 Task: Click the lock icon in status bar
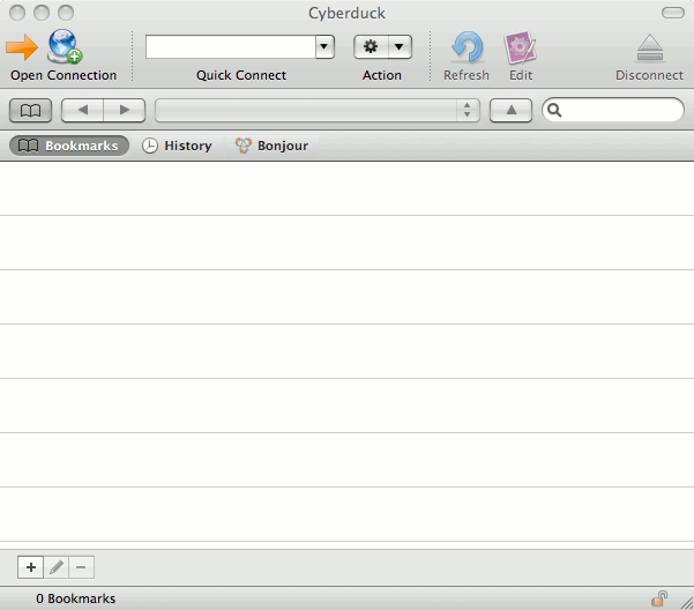point(659,598)
